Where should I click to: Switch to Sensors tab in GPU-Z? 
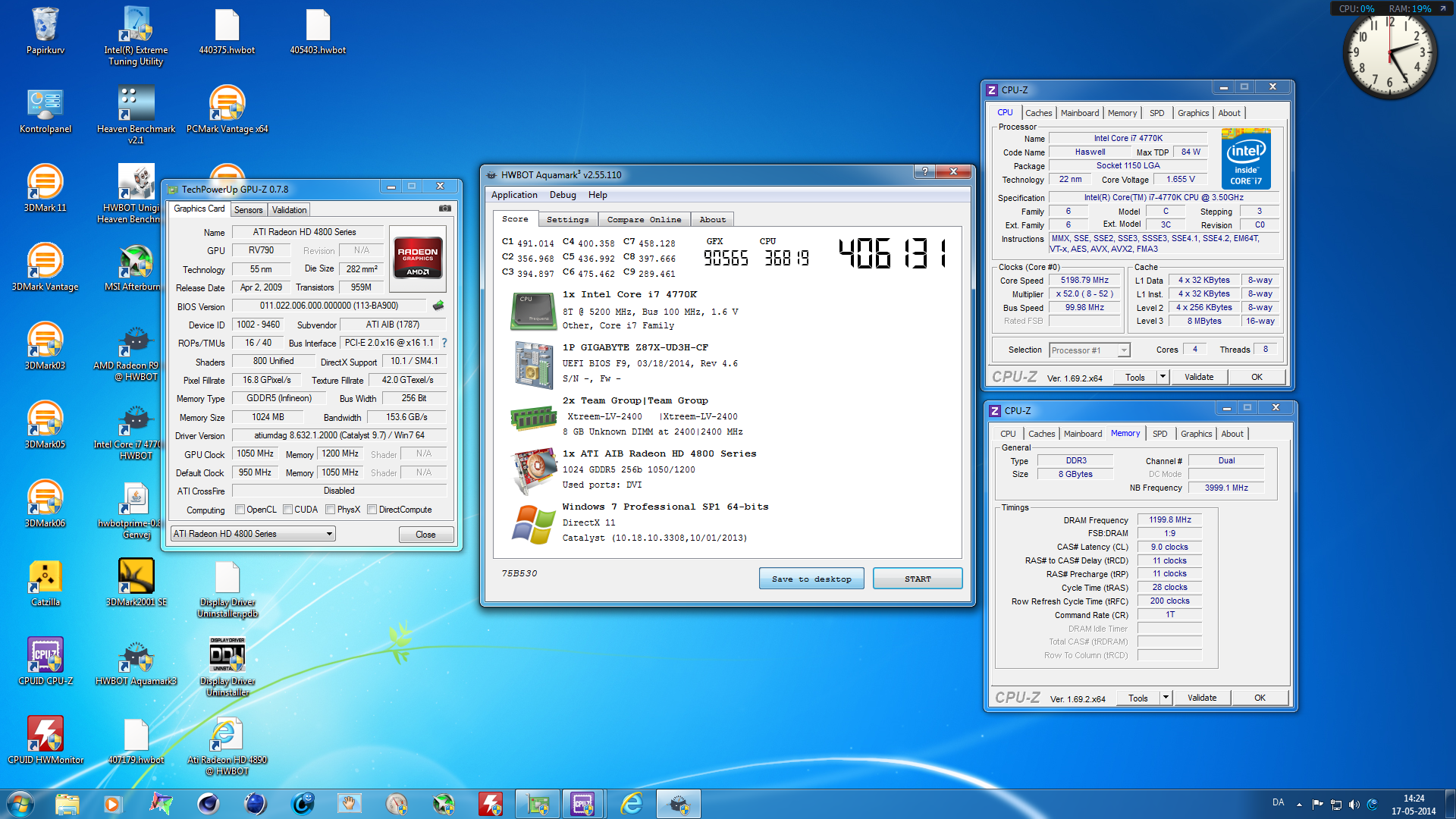[248, 210]
